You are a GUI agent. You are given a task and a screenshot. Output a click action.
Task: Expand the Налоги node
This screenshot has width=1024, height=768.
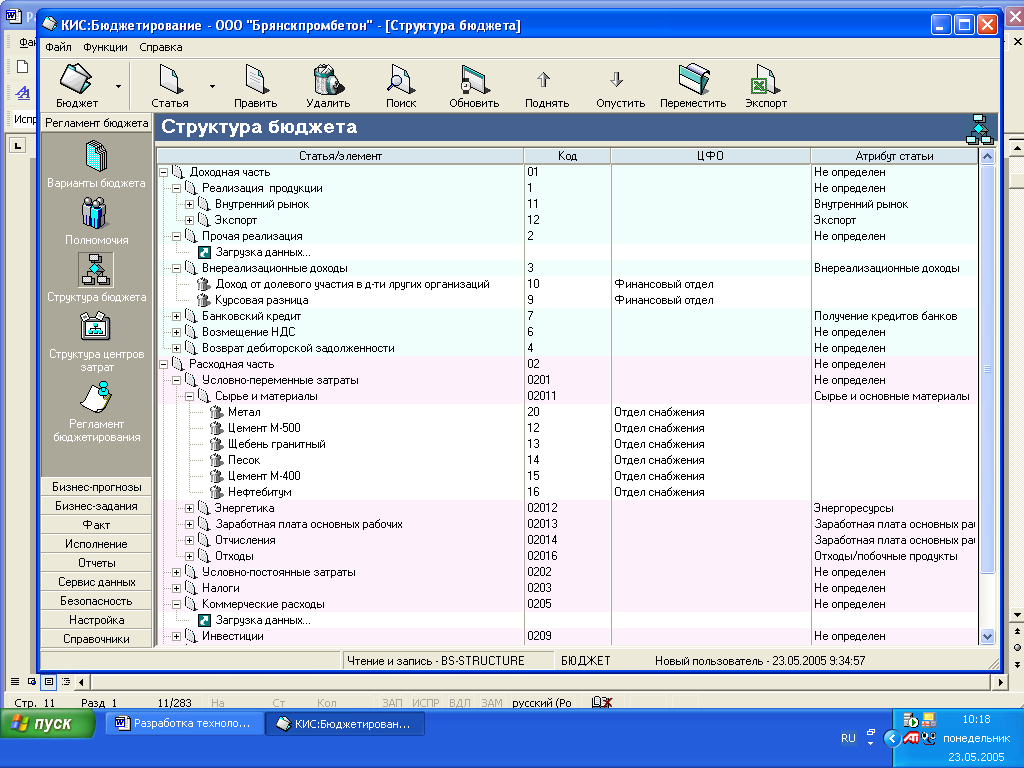coord(176,588)
